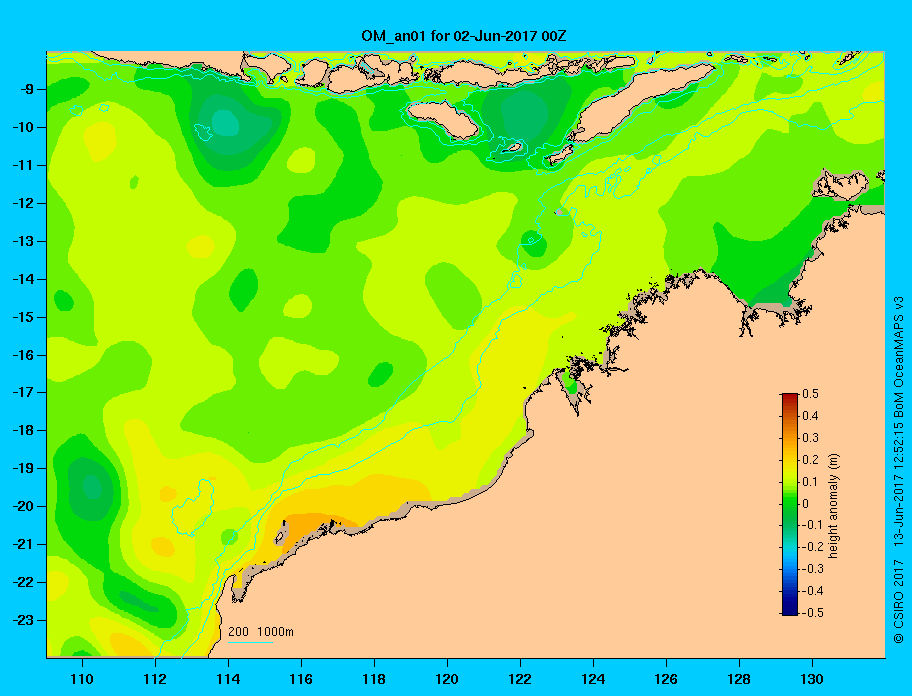Click the colorbar tick label "-0.5" at bottom
The width and height of the screenshot is (912, 696).
coord(813,613)
